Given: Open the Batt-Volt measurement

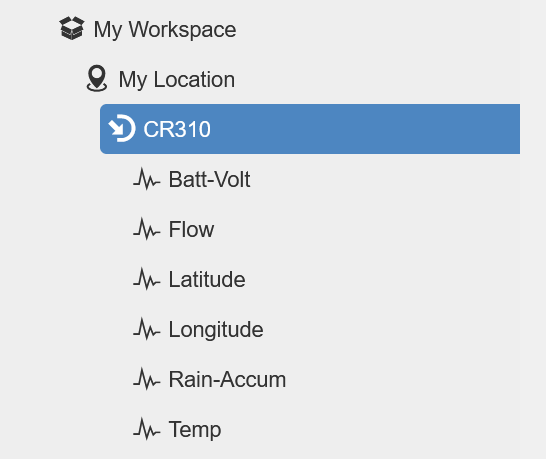Looking at the screenshot, I should (209, 179).
